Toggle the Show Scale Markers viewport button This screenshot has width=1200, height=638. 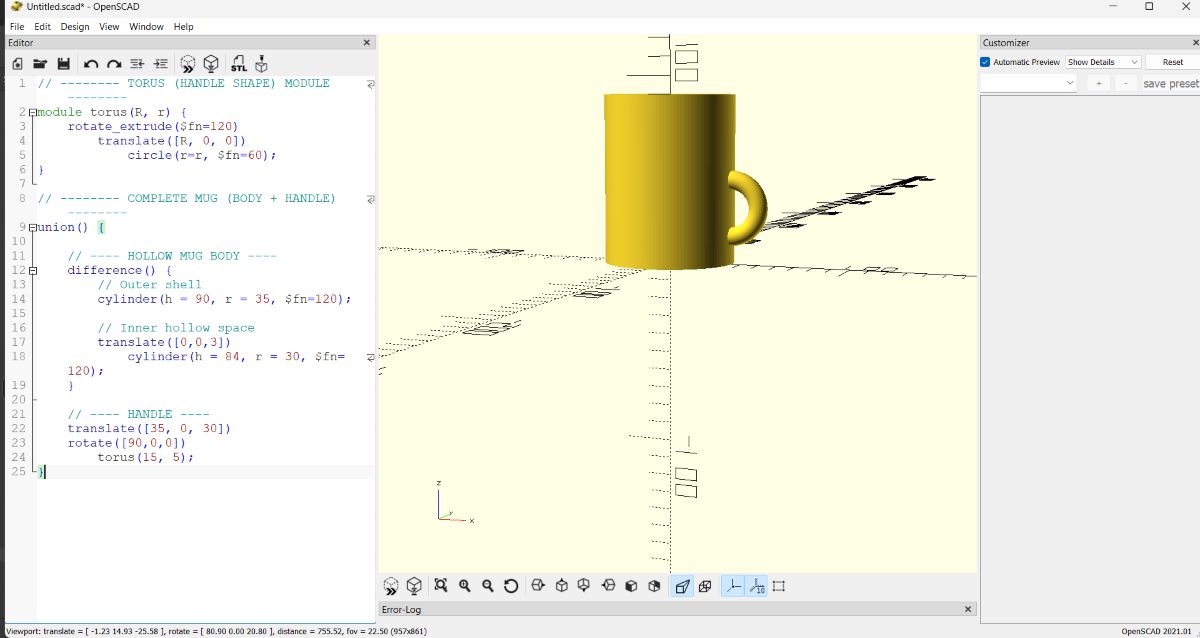(757, 585)
